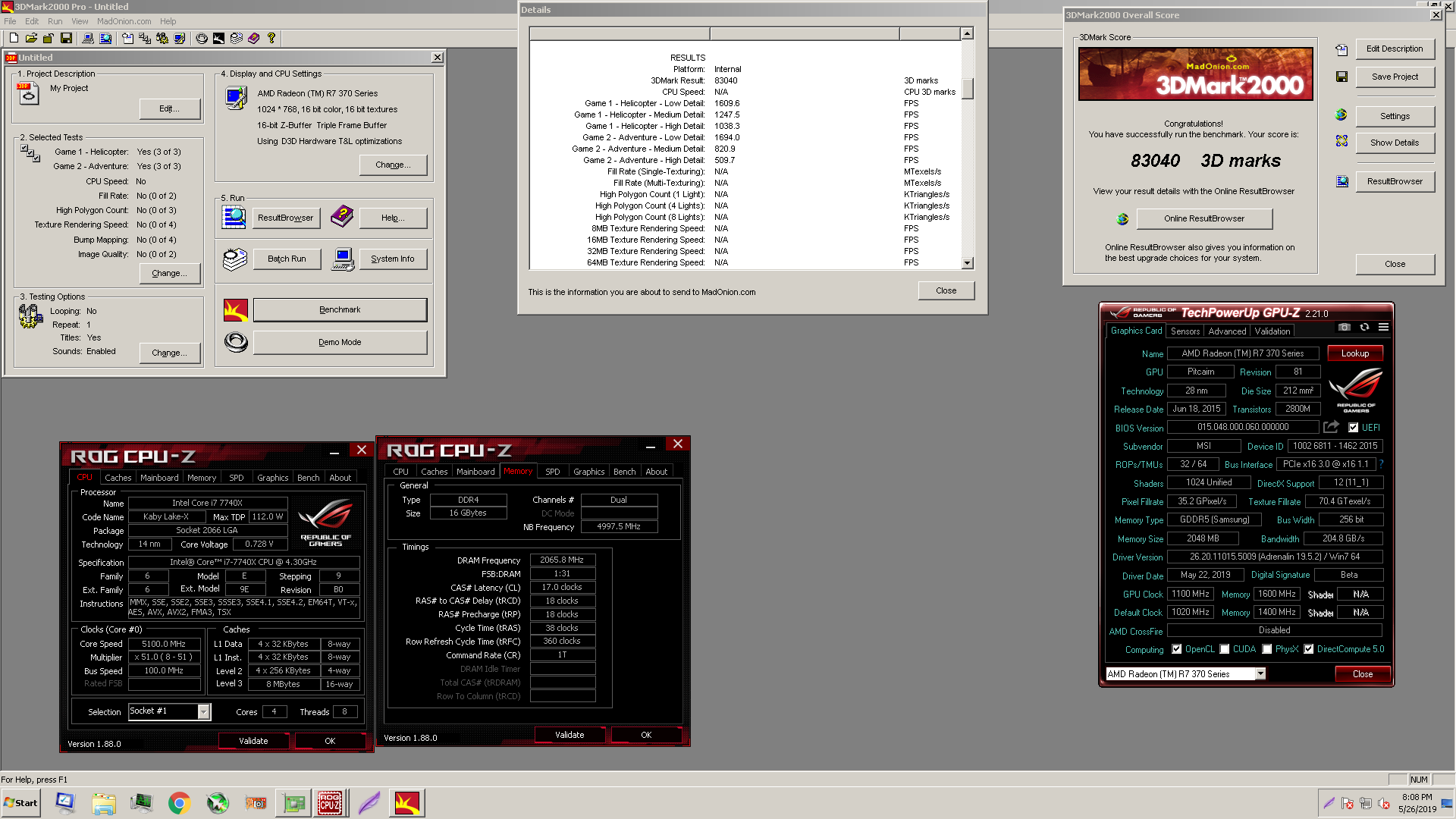Click the floppy disk Save toolbar icon
This screenshot has width=1456, height=819.
67,38
